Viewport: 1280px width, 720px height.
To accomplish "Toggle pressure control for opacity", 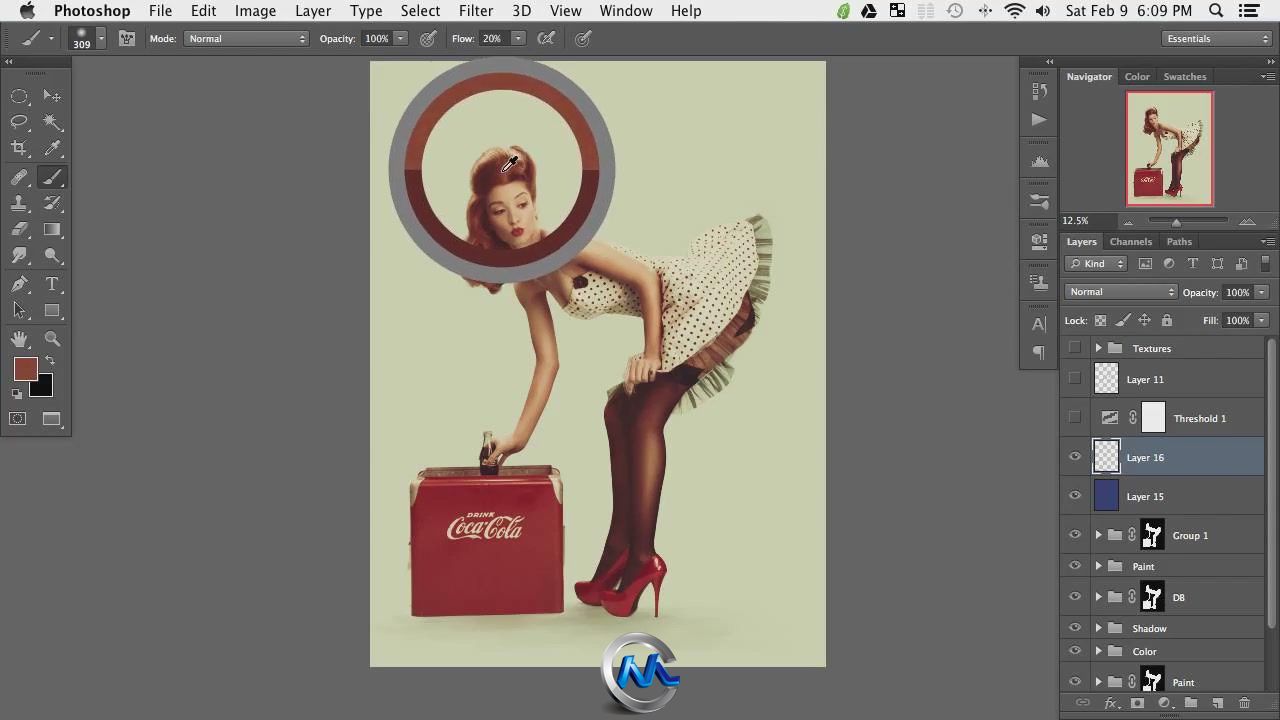I will click(x=428, y=38).
